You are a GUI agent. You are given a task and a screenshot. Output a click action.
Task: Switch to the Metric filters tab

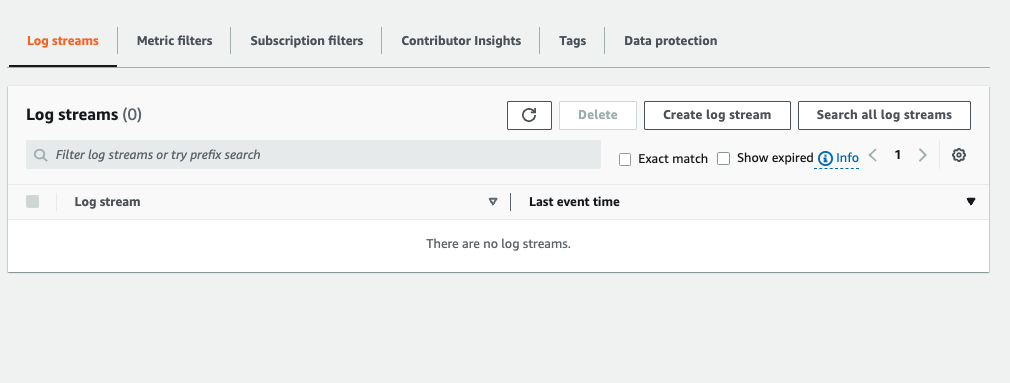(x=174, y=41)
